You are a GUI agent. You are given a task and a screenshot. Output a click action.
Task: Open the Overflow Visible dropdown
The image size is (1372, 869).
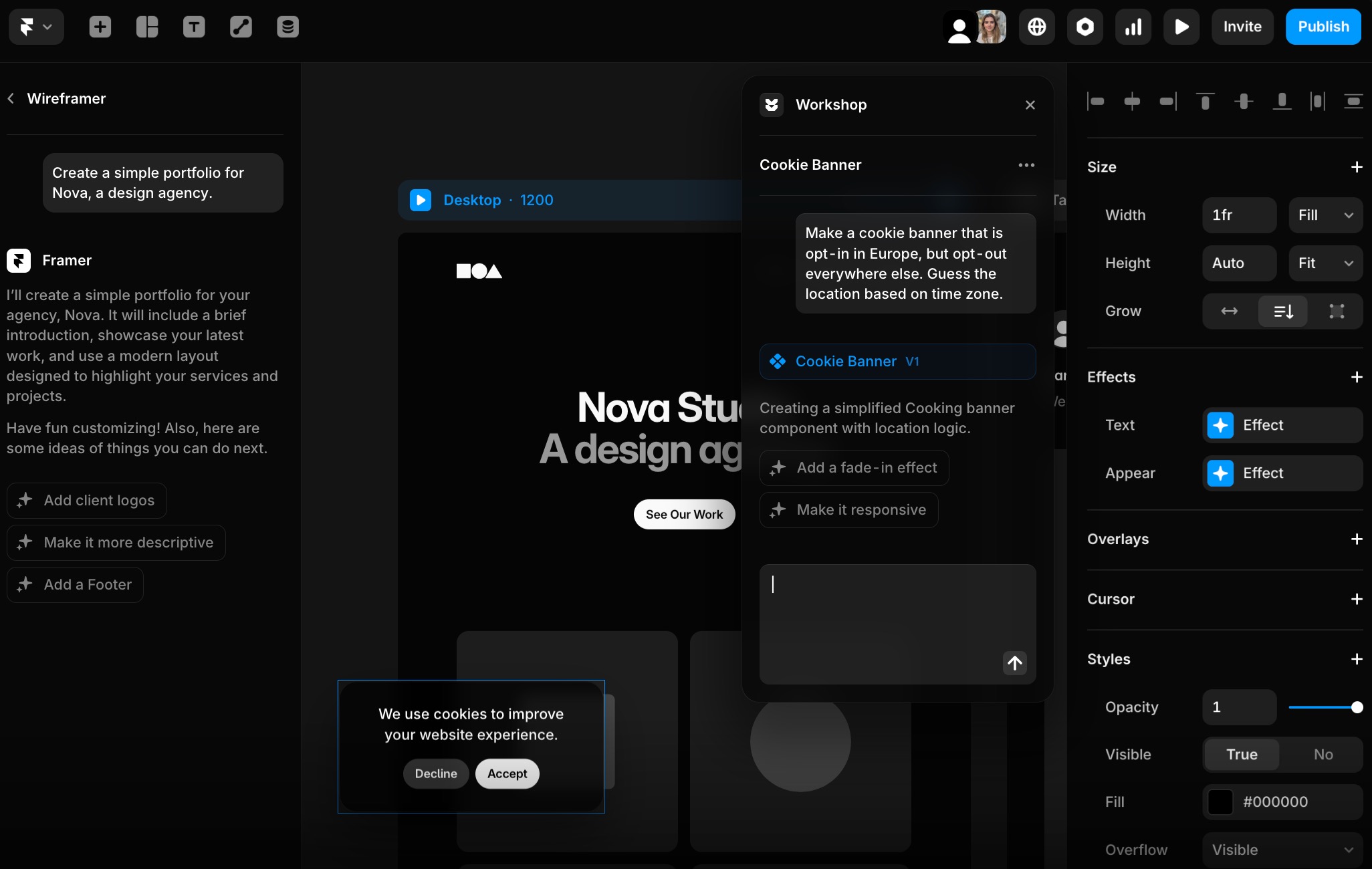point(1282,850)
